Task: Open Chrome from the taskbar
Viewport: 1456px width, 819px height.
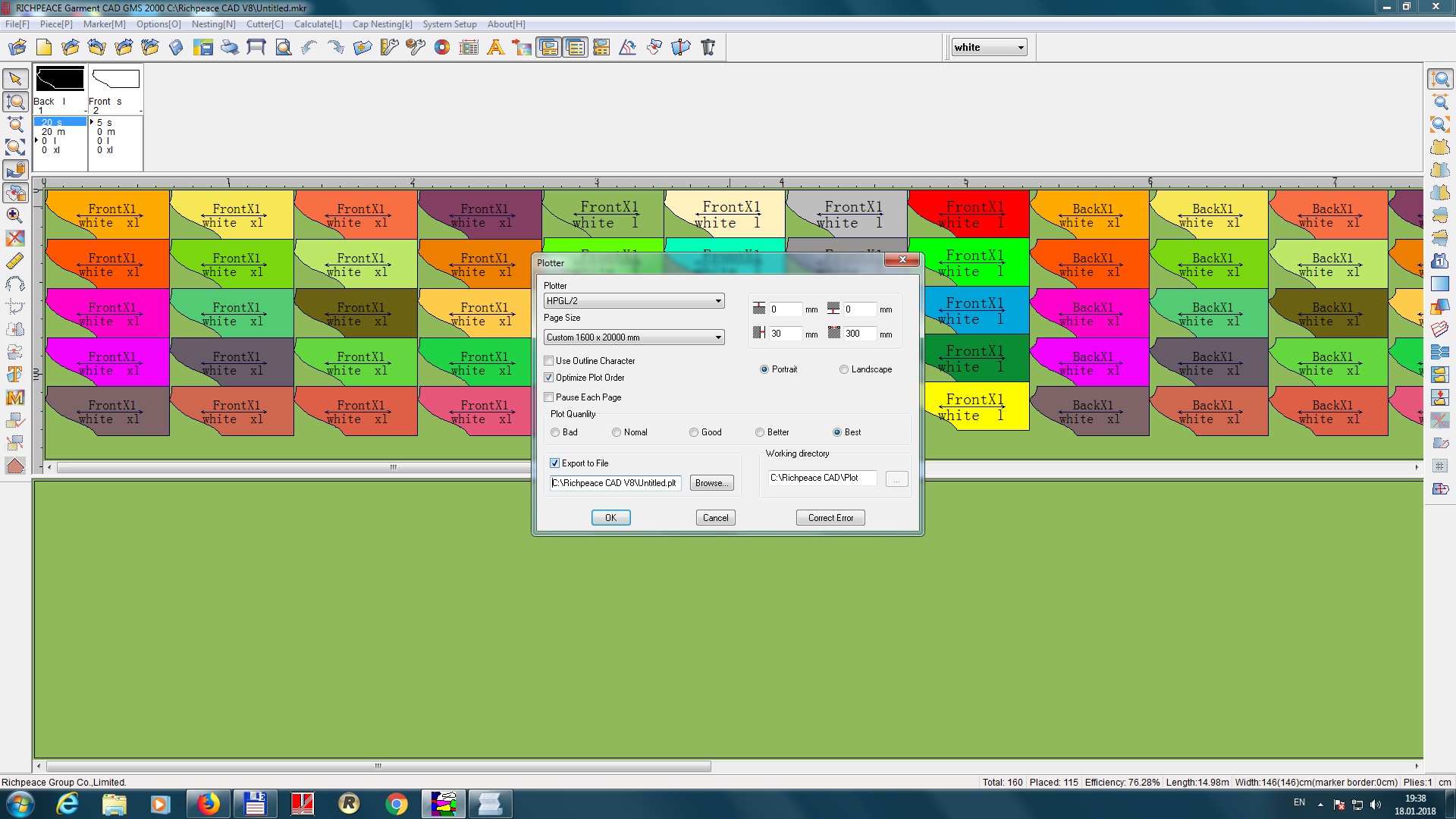Action: coord(396,804)
